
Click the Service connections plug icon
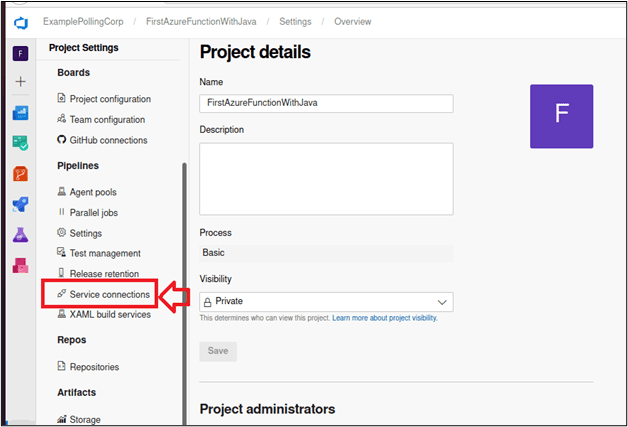click(x=61, y=294)
